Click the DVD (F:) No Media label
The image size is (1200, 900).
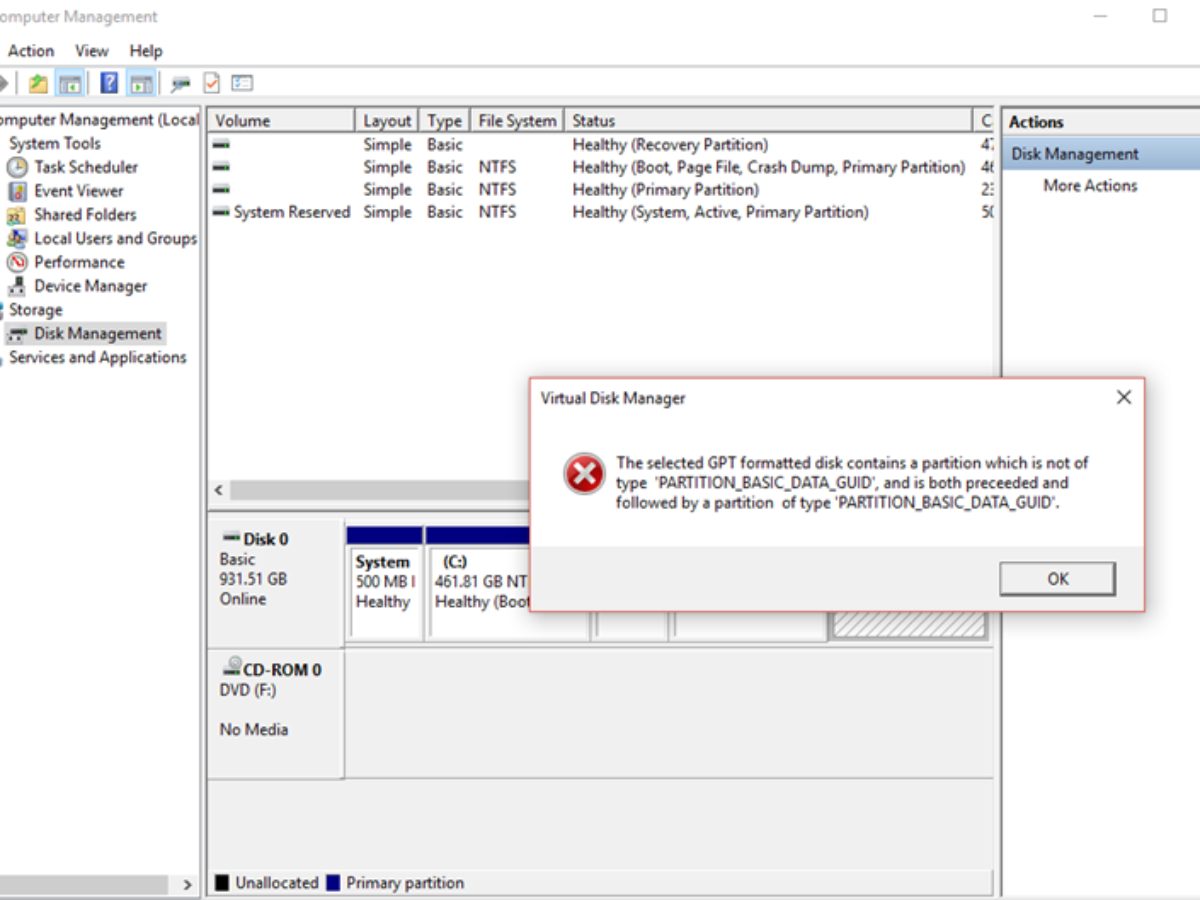254,710
